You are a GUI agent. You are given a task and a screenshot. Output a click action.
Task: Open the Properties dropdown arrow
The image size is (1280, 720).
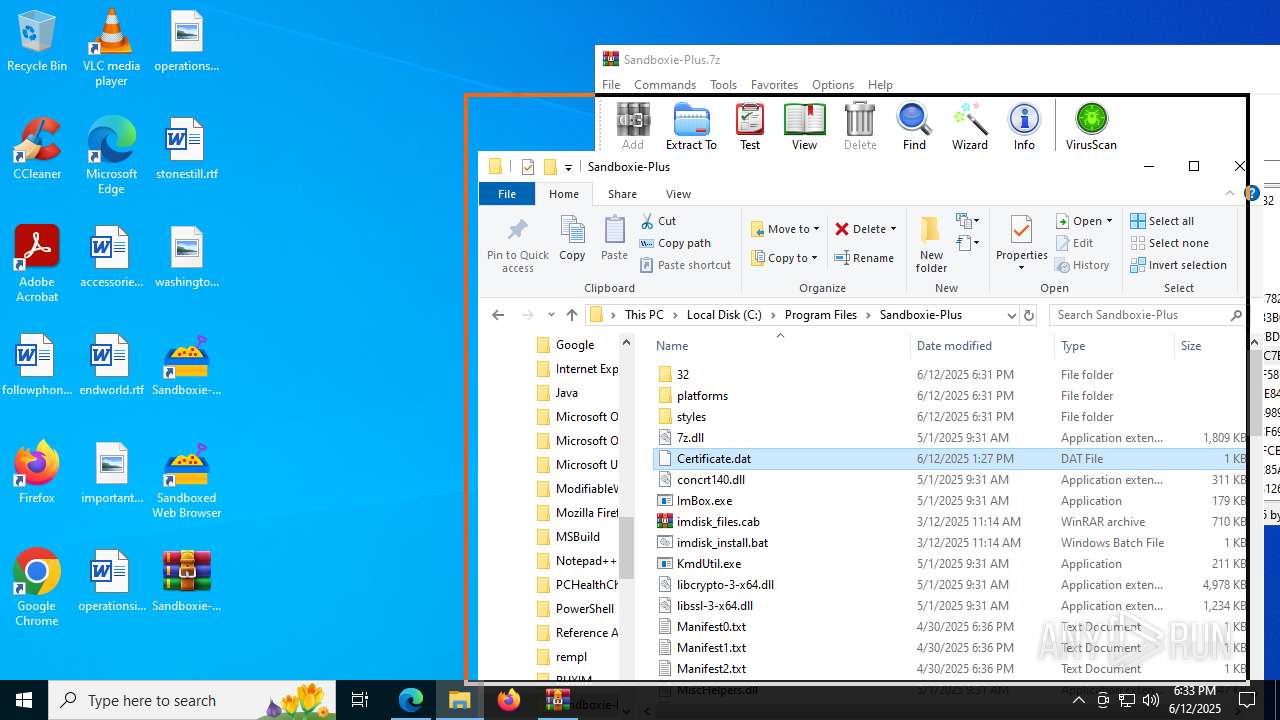[1021, 267]
